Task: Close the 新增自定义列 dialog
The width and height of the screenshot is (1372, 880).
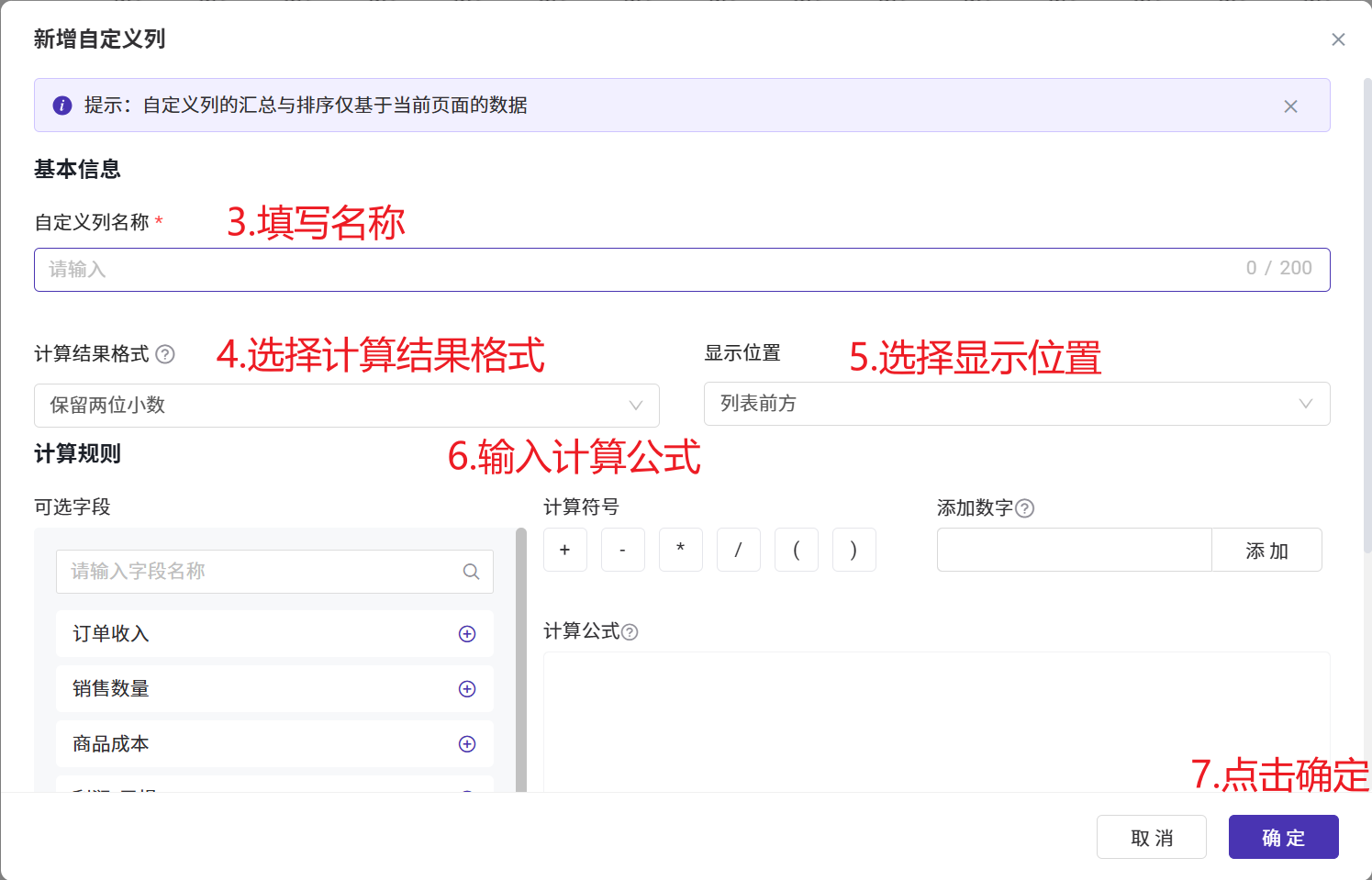Action: [x=1338, y=39]
